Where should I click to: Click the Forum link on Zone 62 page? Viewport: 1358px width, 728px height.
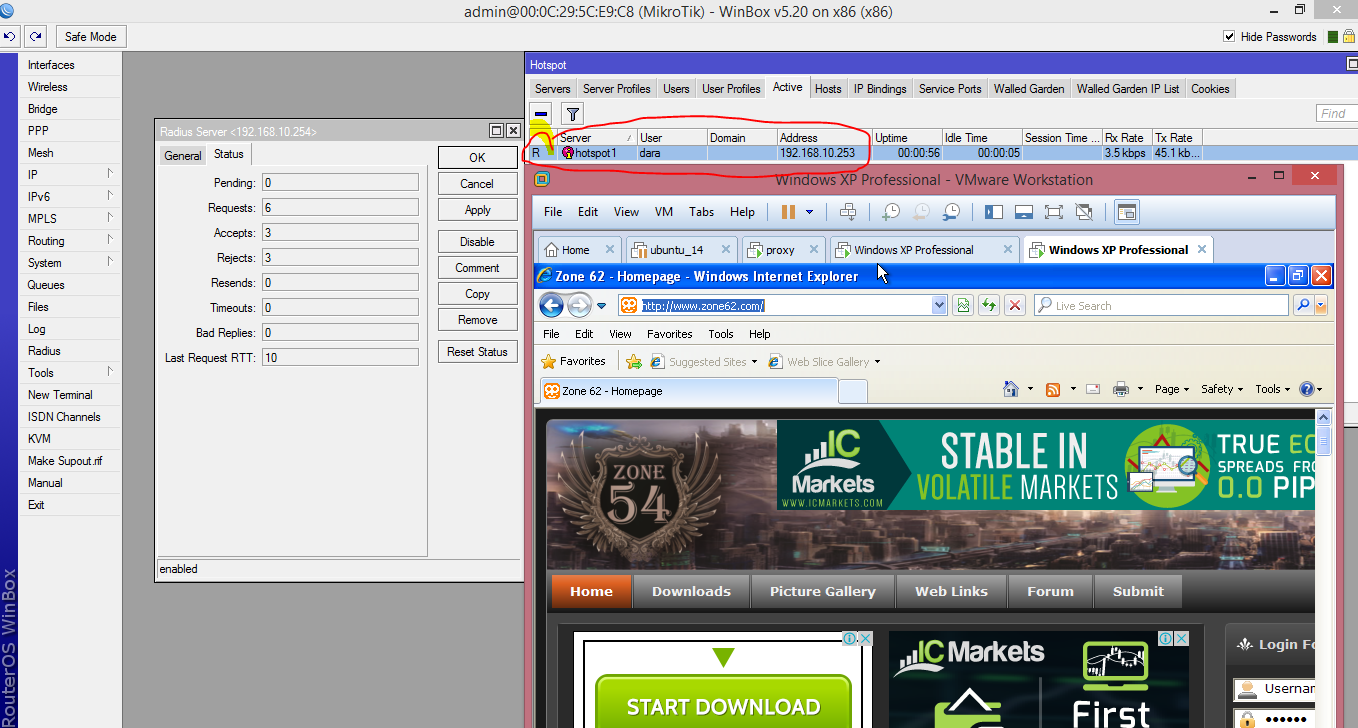1050,591
